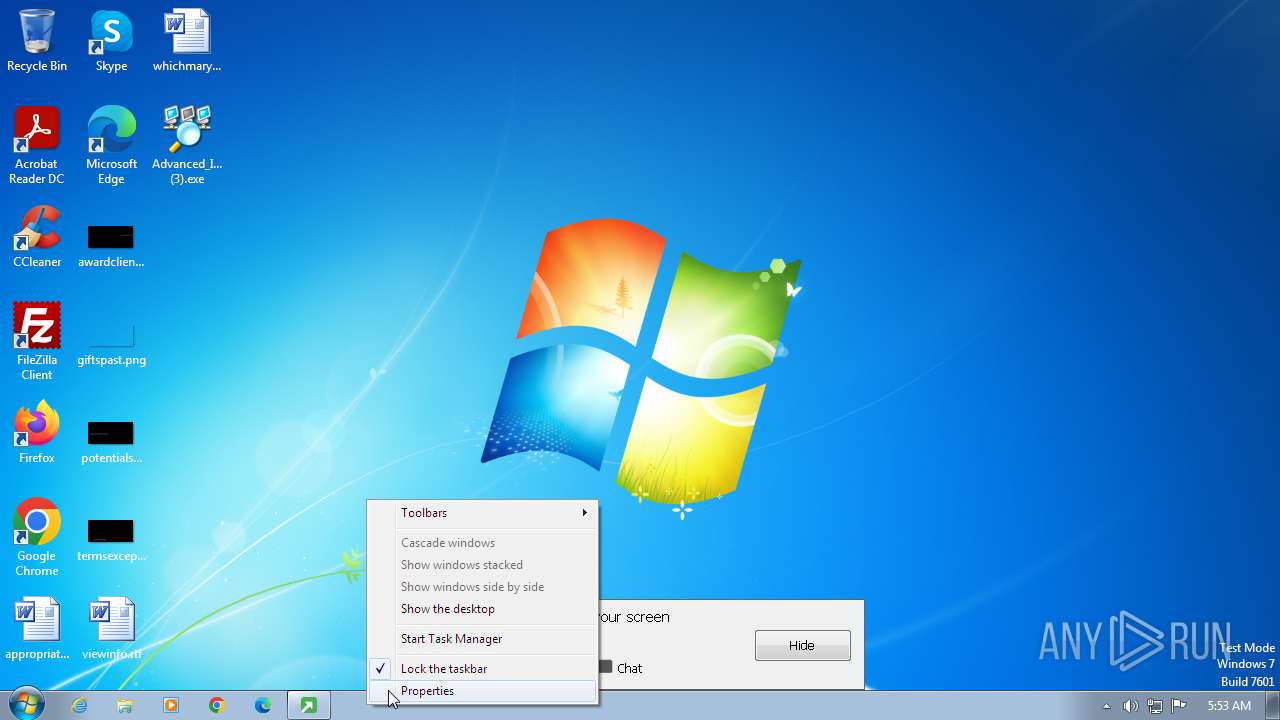Select the FileZilla Client desktop shortcut
Viewport: 1280px width, 720px height.
point(37,341)
